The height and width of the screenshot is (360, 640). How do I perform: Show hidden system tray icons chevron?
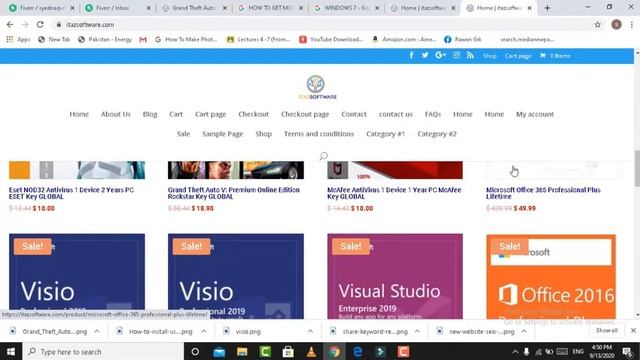[x=515, y=351]
